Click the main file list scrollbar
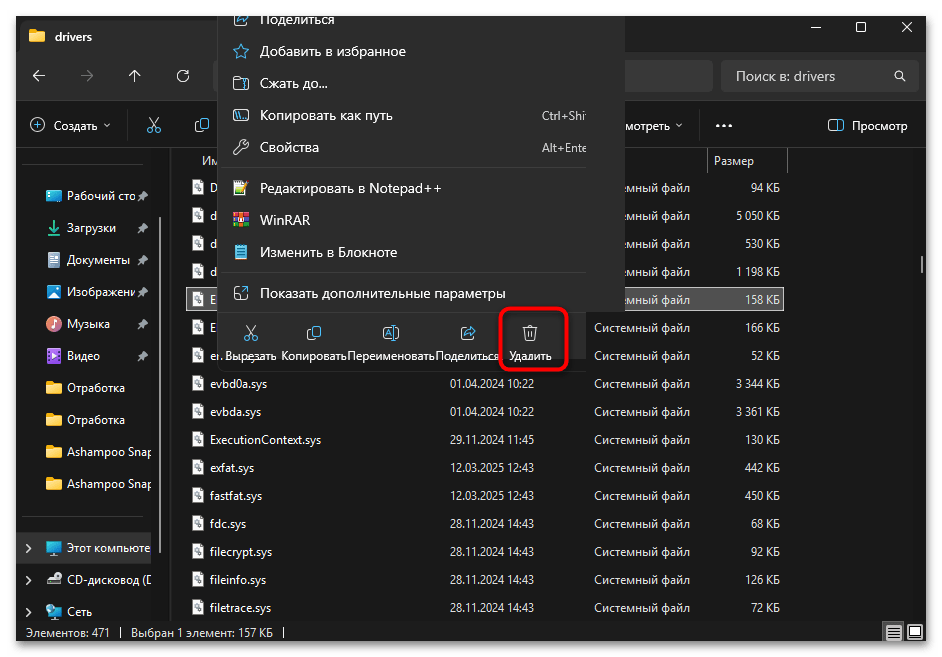Viewport: 942px width, 657px height. point(921,264)
